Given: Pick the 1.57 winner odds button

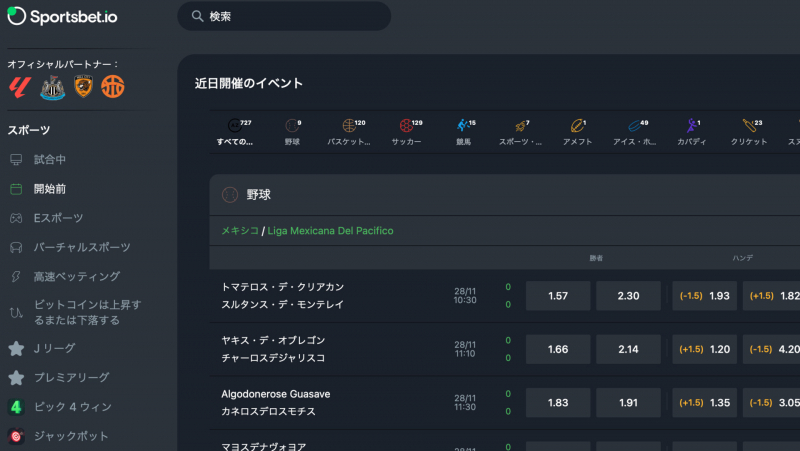Looking at the screenshot, I should pos(558,296).
